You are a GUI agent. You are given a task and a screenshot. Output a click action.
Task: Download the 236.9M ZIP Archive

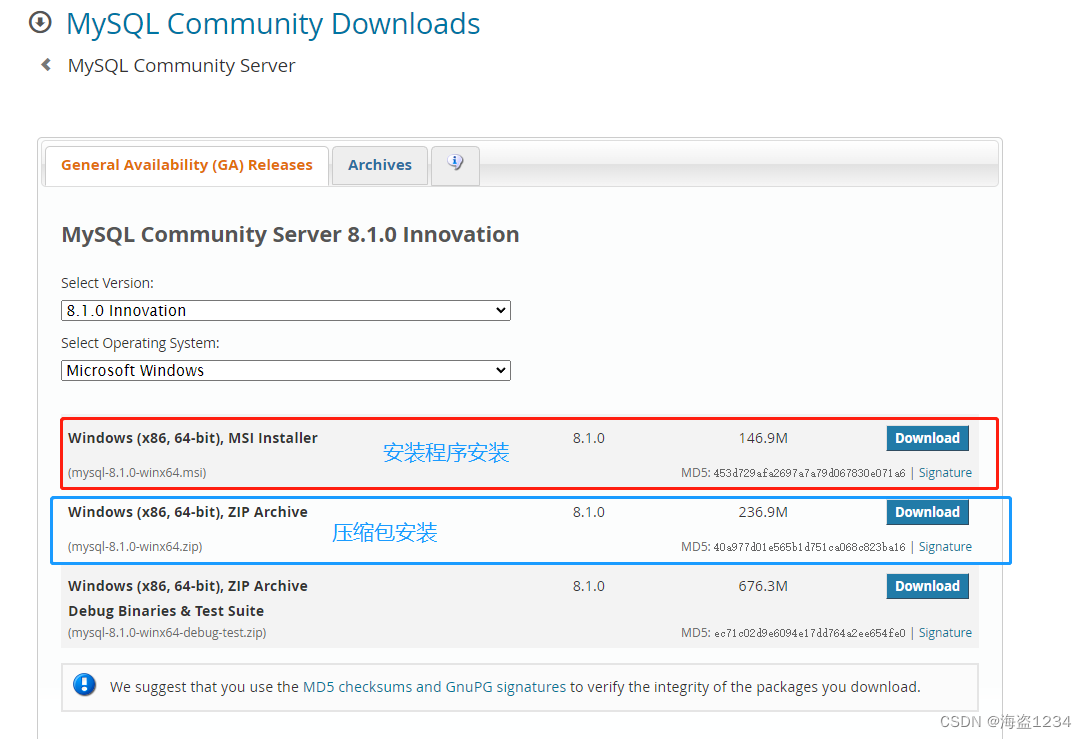[928, 512]
